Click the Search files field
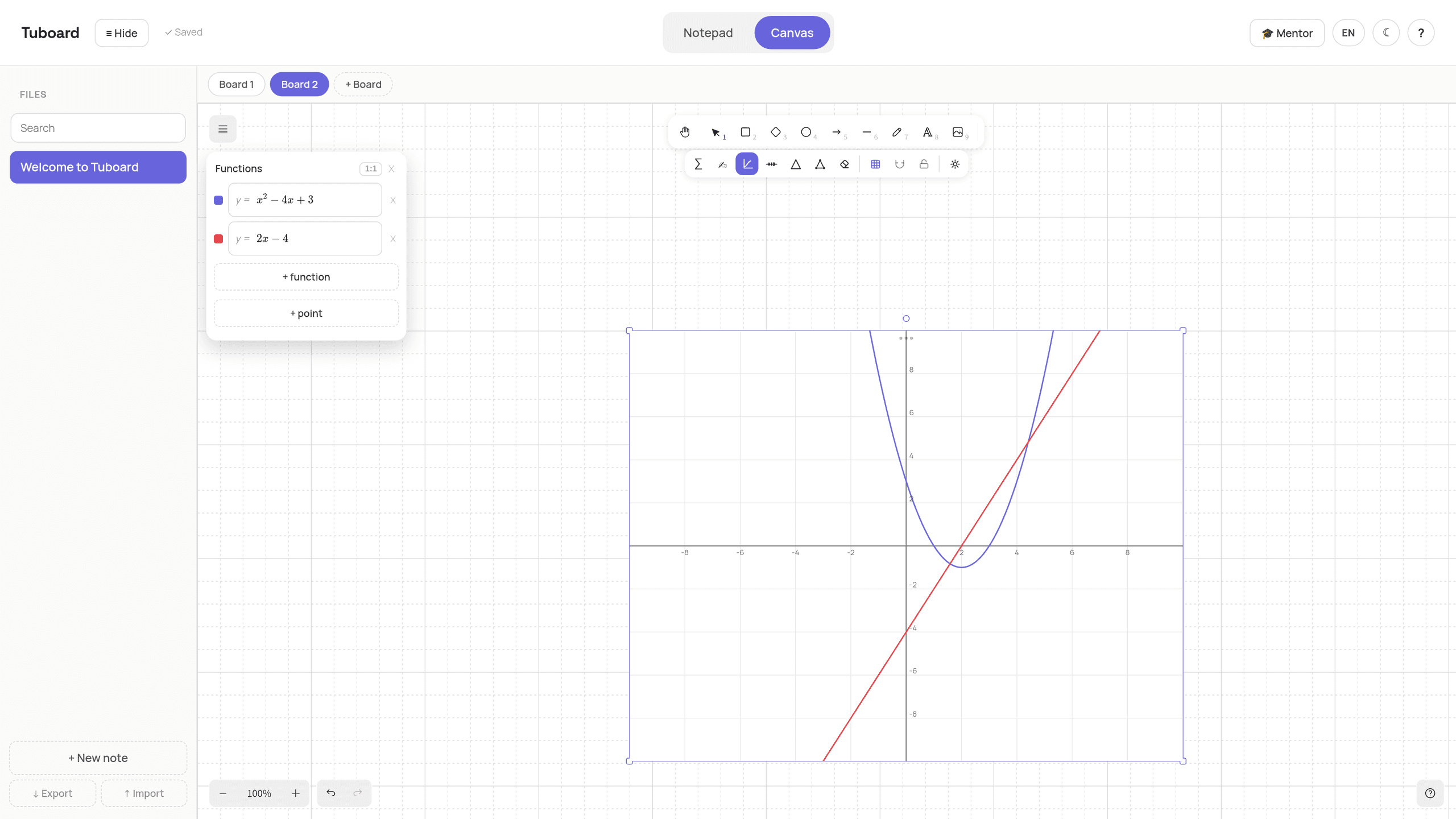1456x819 pixels. [x=98, y=128]
